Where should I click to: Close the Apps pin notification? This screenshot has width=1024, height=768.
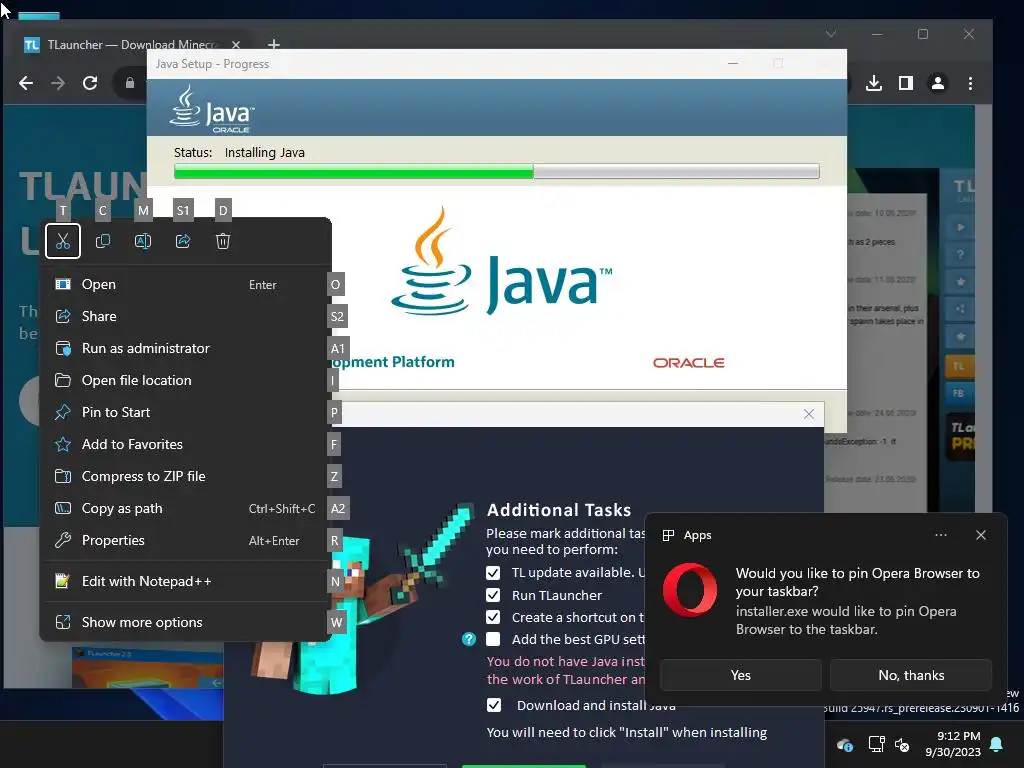tap(981, 535)
